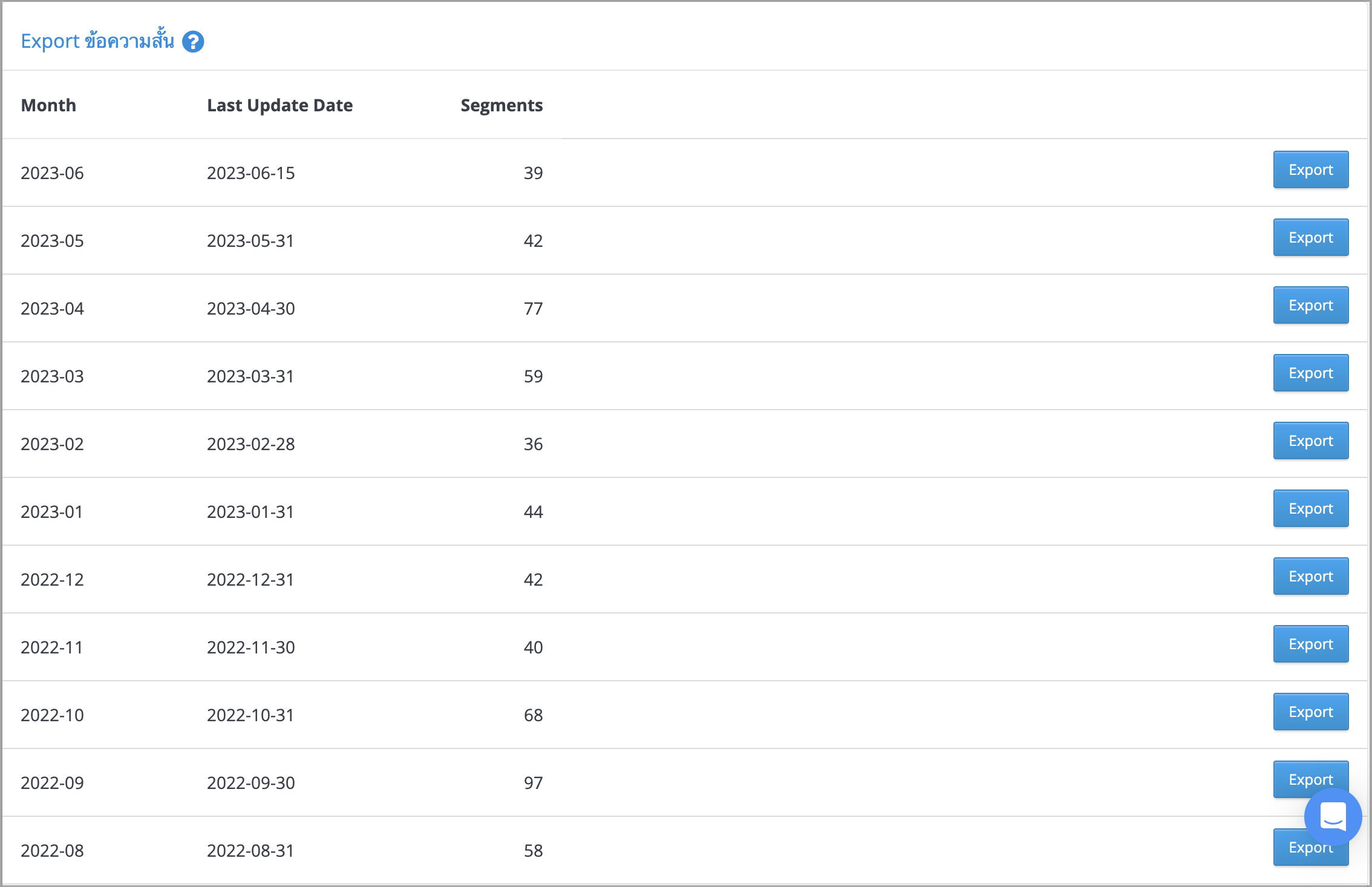Export the 2023-03 short messages
The height and width of the screenshot is (887, 1372).
[x=1311, y=373]
